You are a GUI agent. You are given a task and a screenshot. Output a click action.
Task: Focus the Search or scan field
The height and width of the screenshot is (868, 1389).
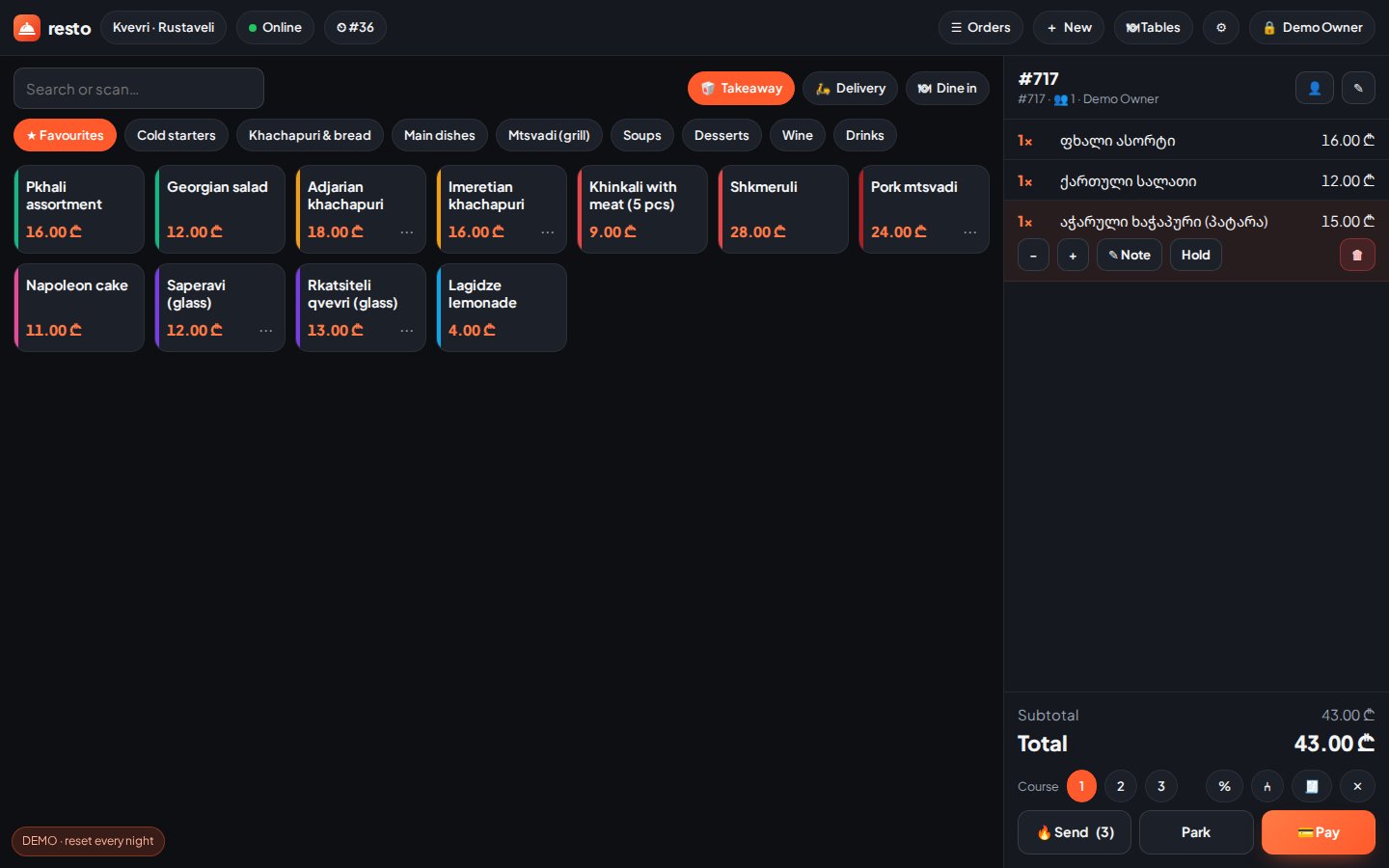(139, 89)
